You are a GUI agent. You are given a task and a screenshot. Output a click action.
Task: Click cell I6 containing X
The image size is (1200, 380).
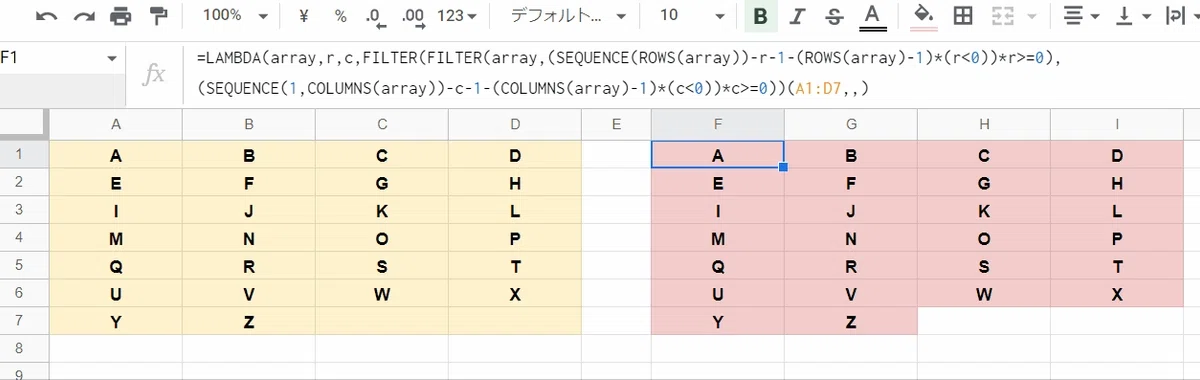[x=1117, y=294]
